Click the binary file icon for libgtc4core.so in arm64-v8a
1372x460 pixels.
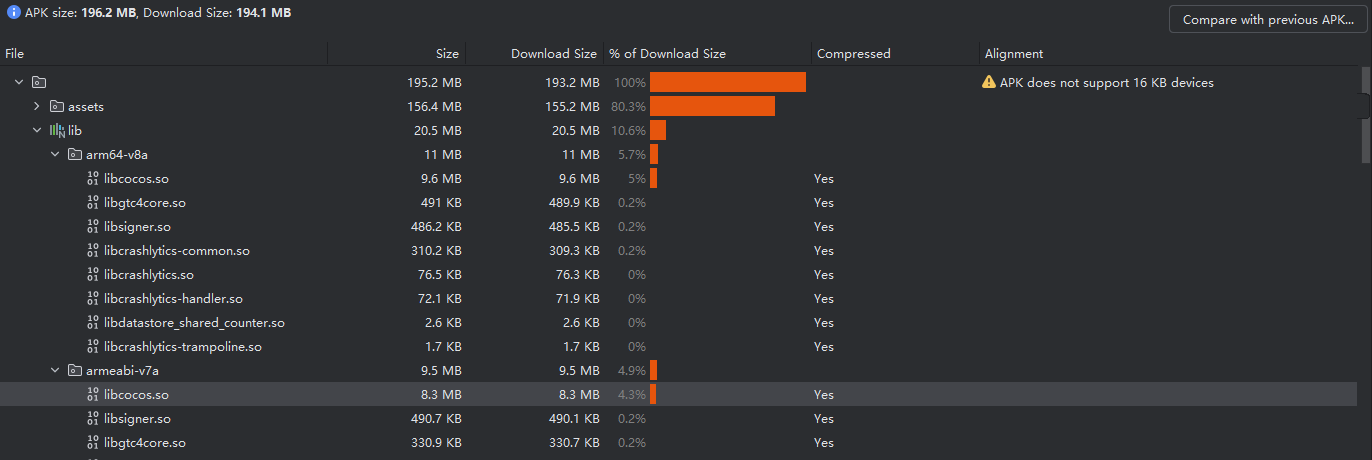pyautogui.click(x=93, y=203)
